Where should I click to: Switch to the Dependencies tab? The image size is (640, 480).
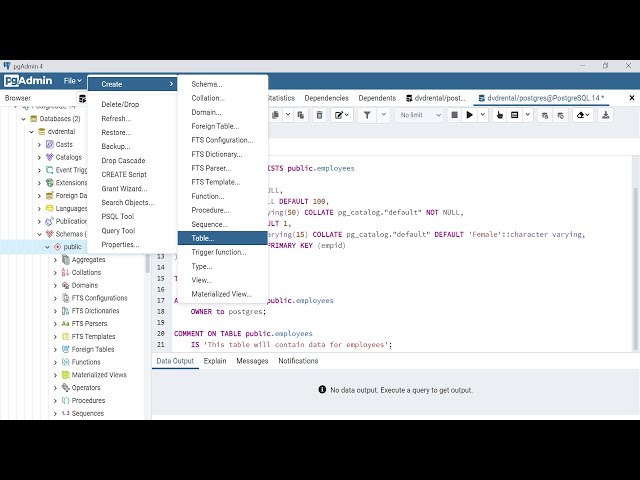[x=327, y=98]
